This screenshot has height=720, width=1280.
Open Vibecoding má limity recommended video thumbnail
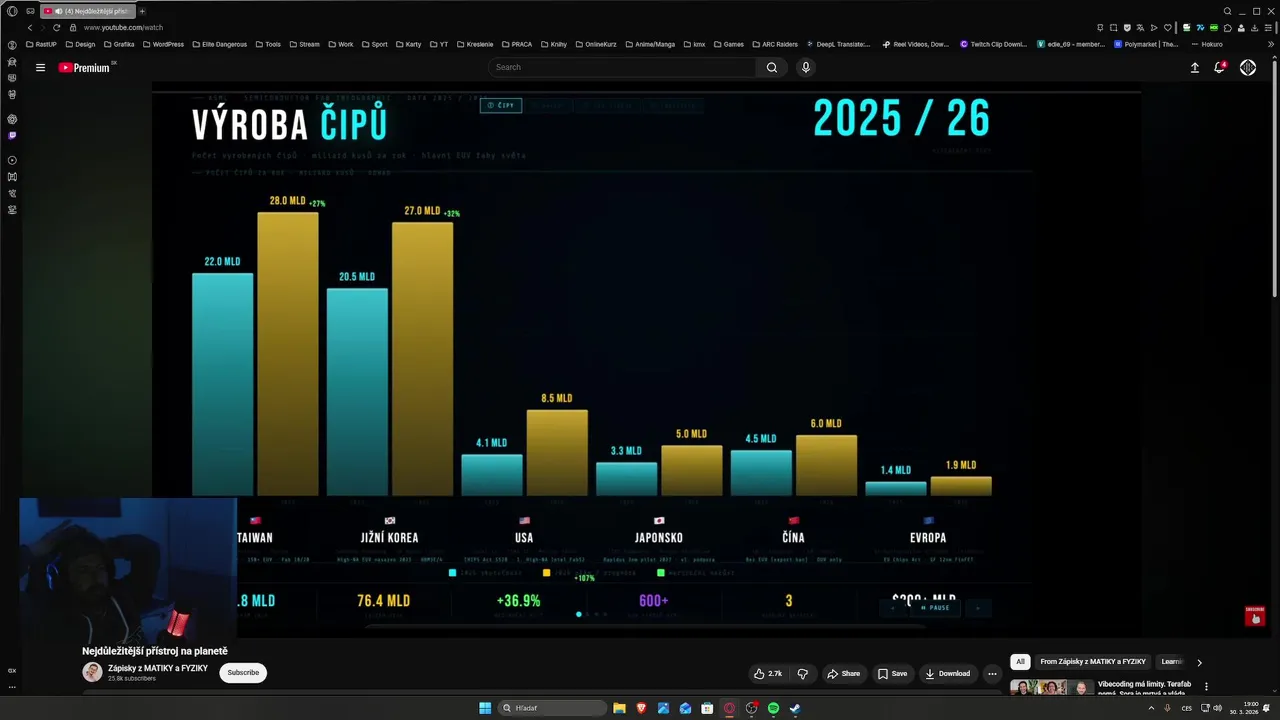[1051, 687]
